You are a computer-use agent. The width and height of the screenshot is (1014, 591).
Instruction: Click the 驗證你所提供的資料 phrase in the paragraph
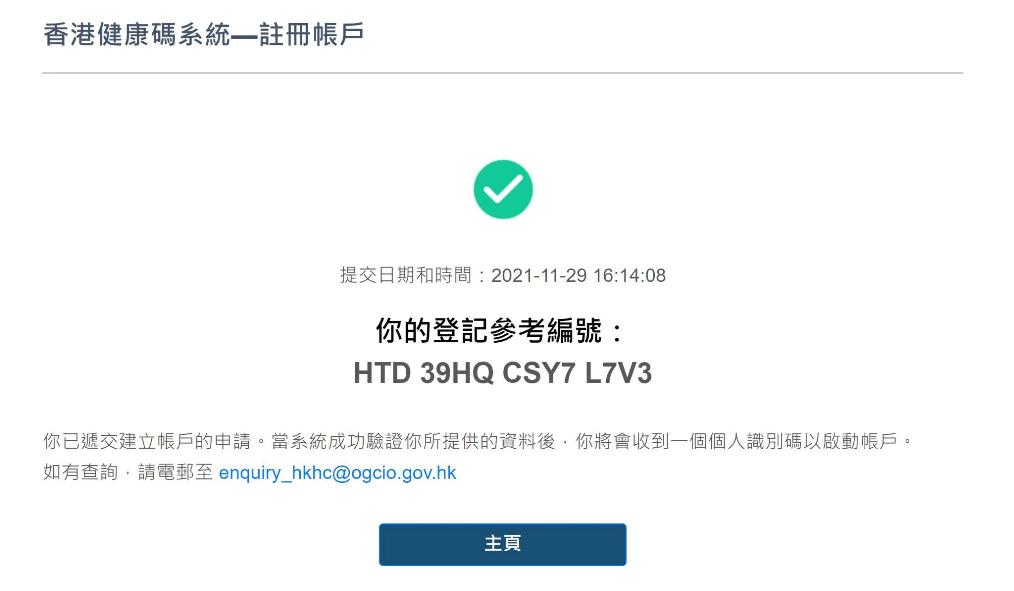pyautogui.click(x=452, y=442)
